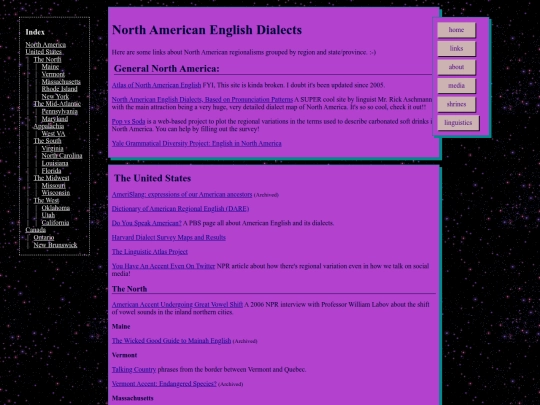Go to North Carolina in the index
The width and height of the screenshot is (540, 405).
click(62, 156)
